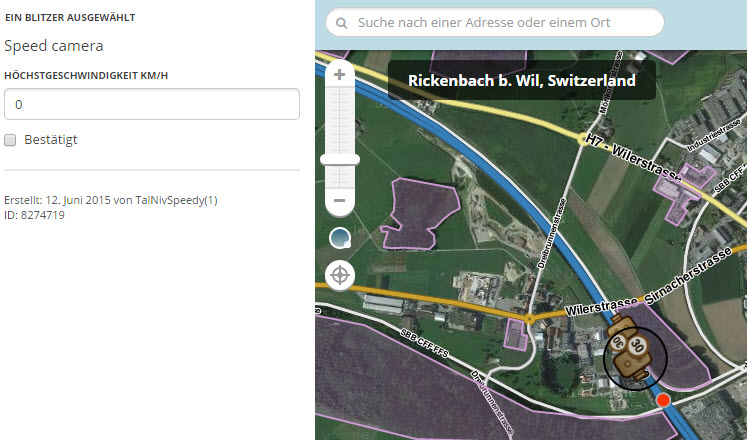Select the 30 speed camera marker on map

(630, 347)
